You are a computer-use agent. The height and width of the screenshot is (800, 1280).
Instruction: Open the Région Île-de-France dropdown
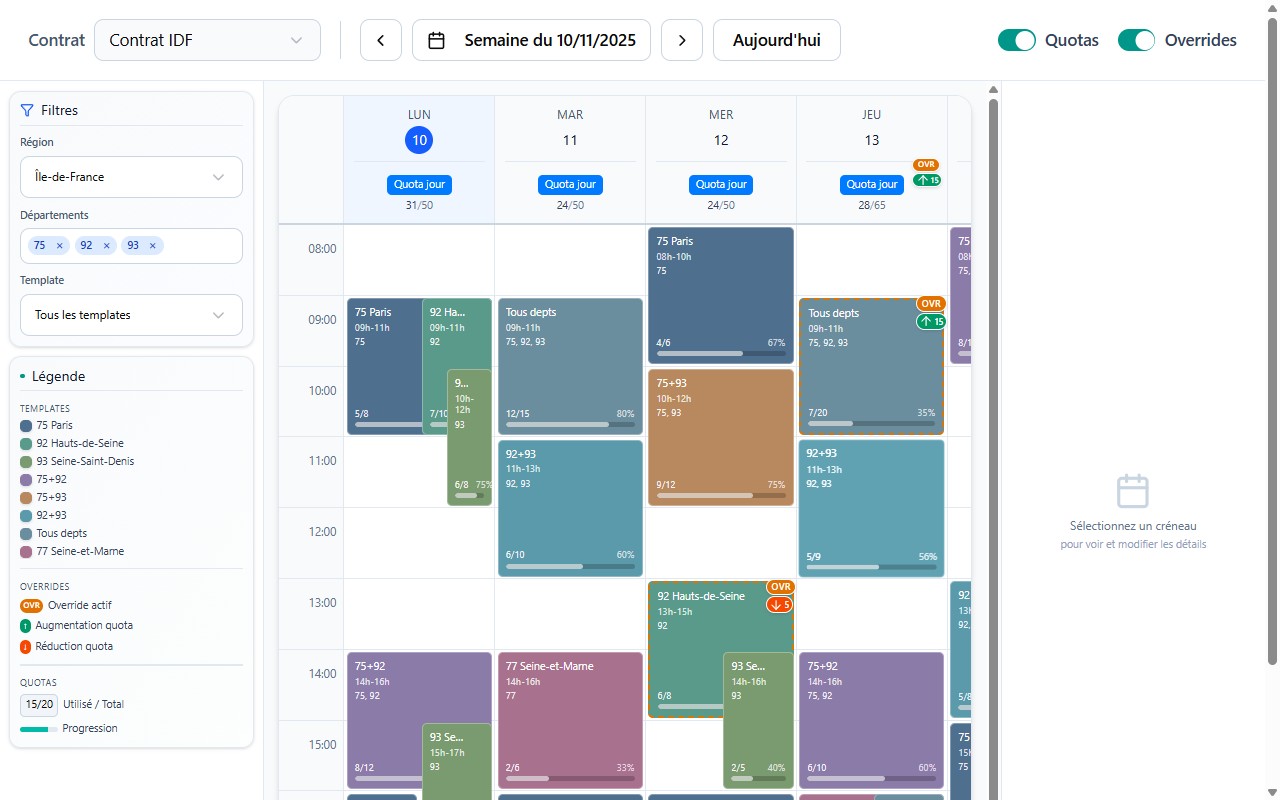tap(131, 177)
